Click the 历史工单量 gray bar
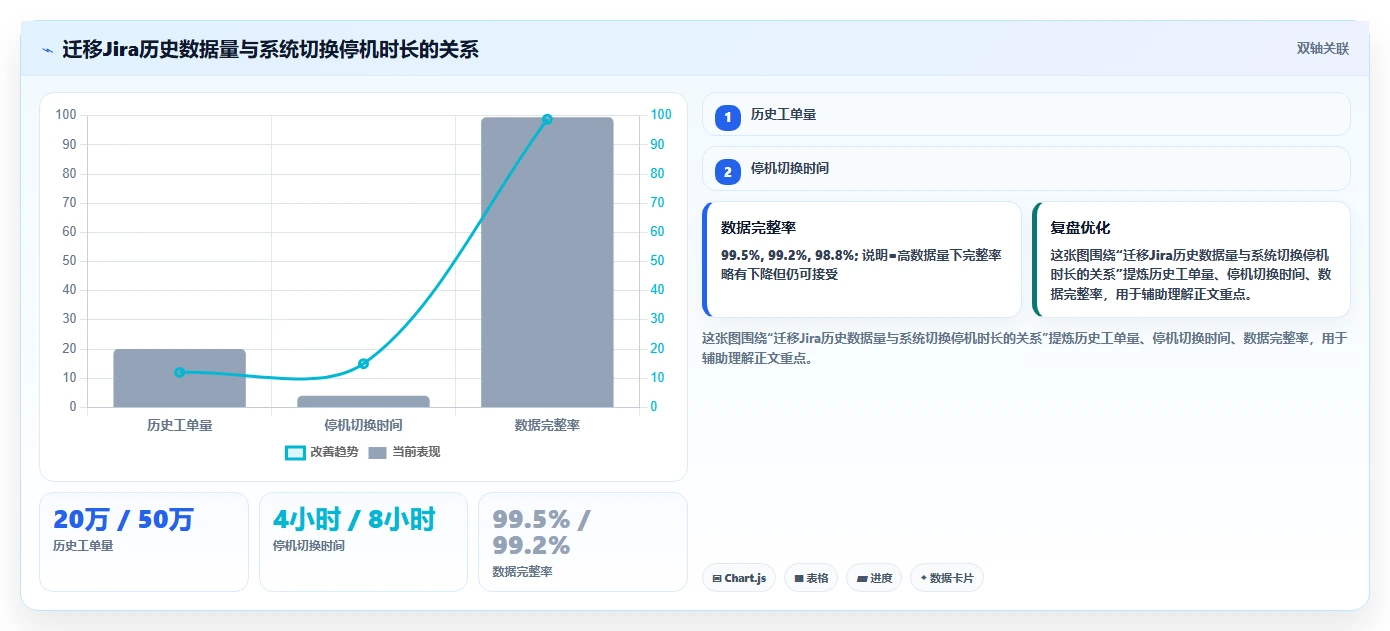Screen dimensions: 1390x631 [180, 378]
